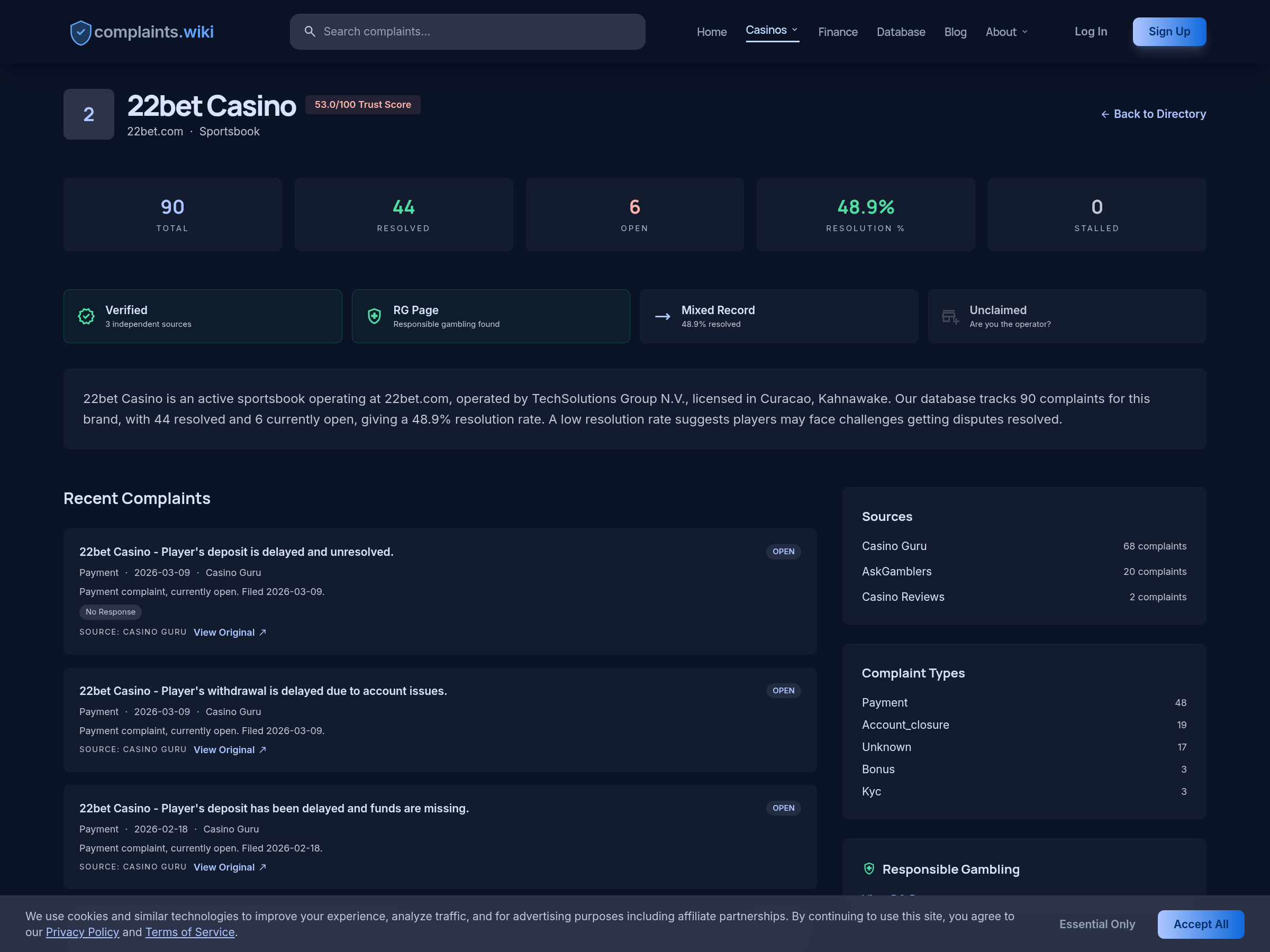
Task: Click the No Response tag
Action: click(110, 612)
